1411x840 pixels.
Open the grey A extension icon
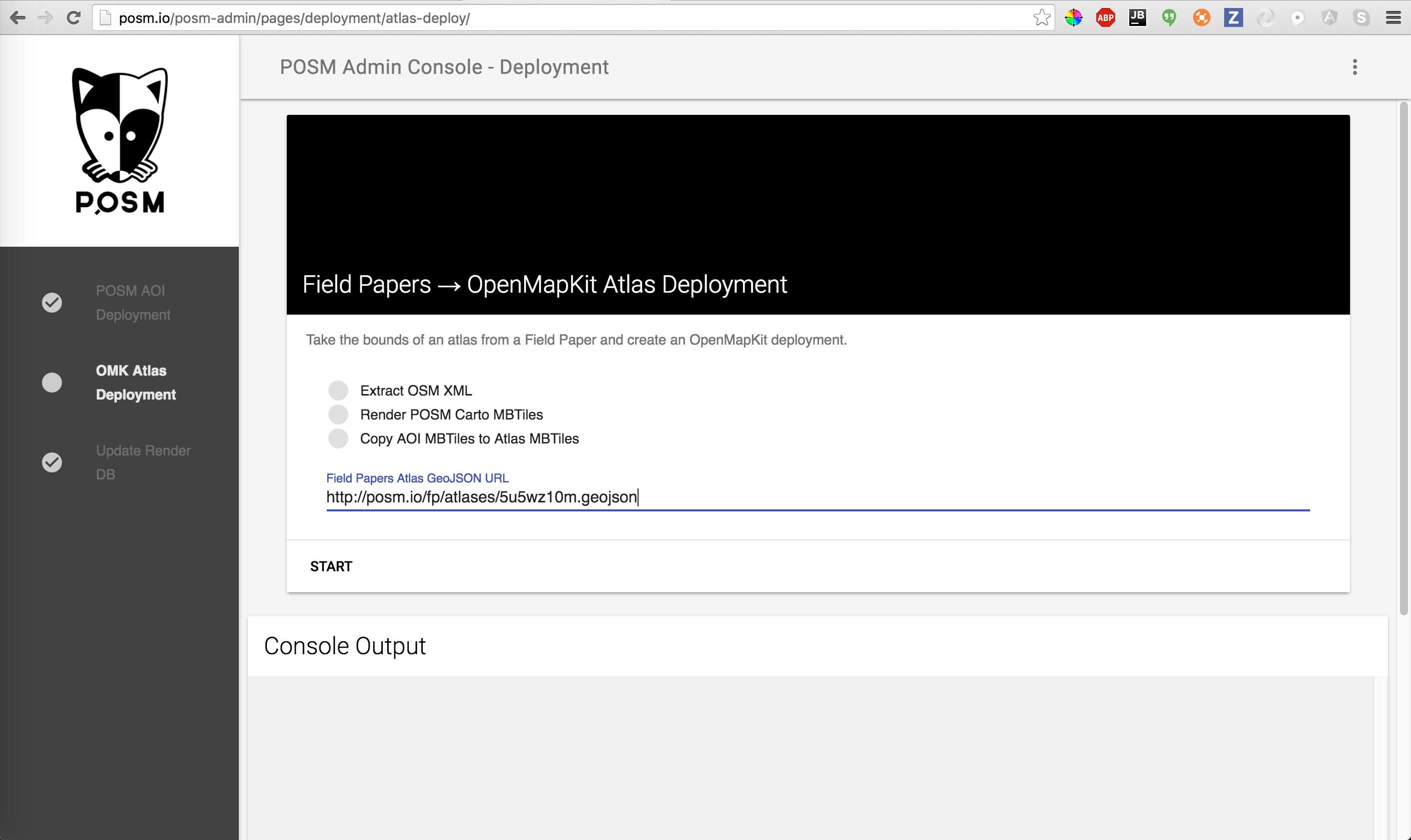click(1330, 18)
